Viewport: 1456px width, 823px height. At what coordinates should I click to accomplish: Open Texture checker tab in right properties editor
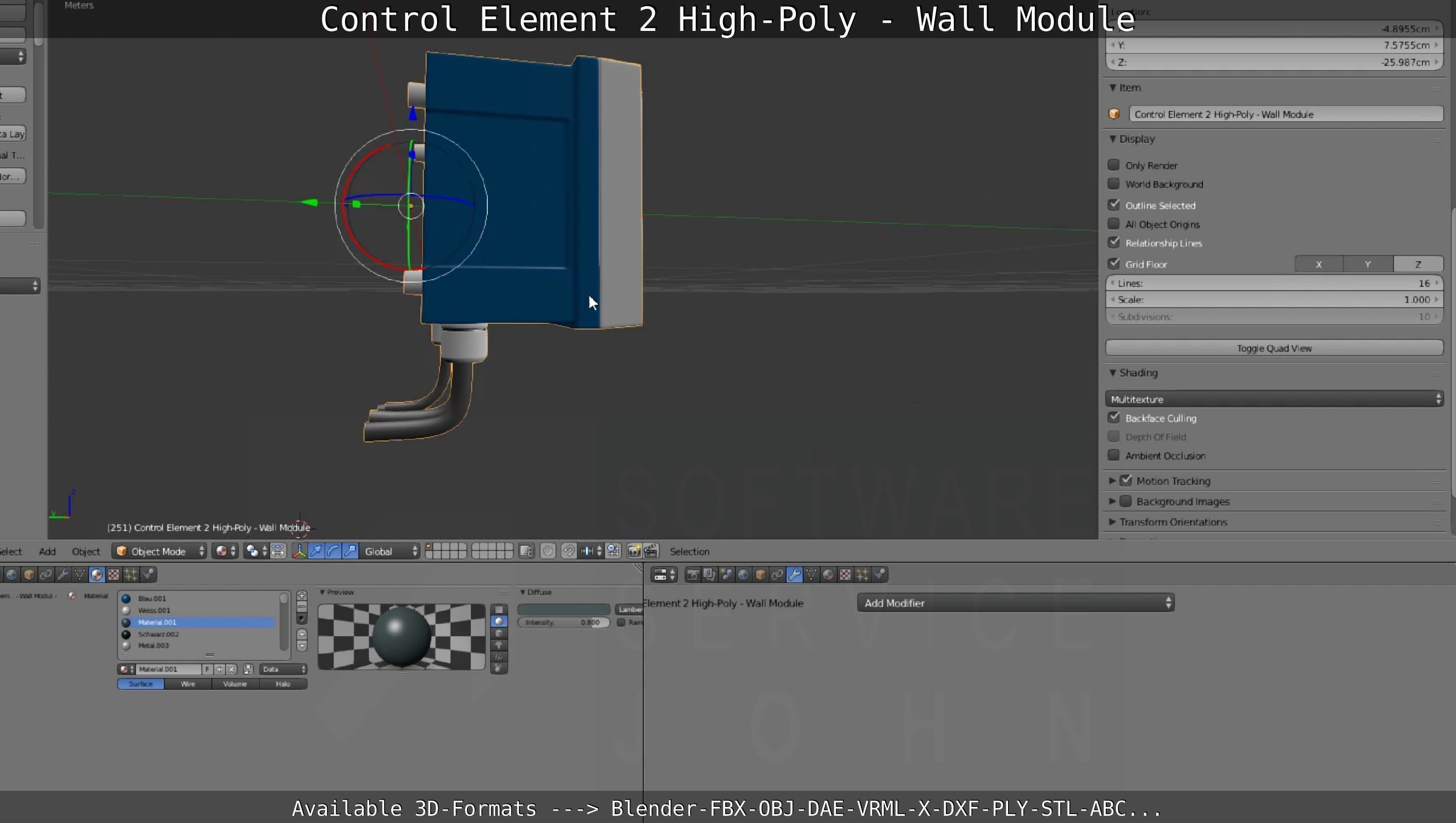tap(845, 575)
